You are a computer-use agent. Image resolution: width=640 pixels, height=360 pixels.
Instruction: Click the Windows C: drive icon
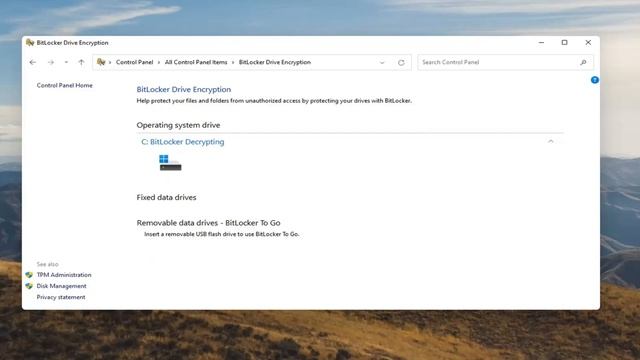[170, 162]
